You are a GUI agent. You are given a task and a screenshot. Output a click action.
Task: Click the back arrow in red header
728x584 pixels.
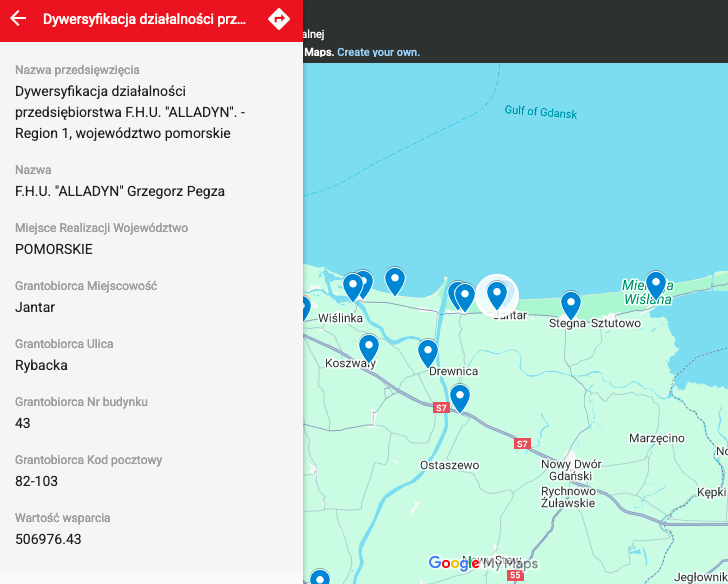pyautogui.click(x=18, y=19)
